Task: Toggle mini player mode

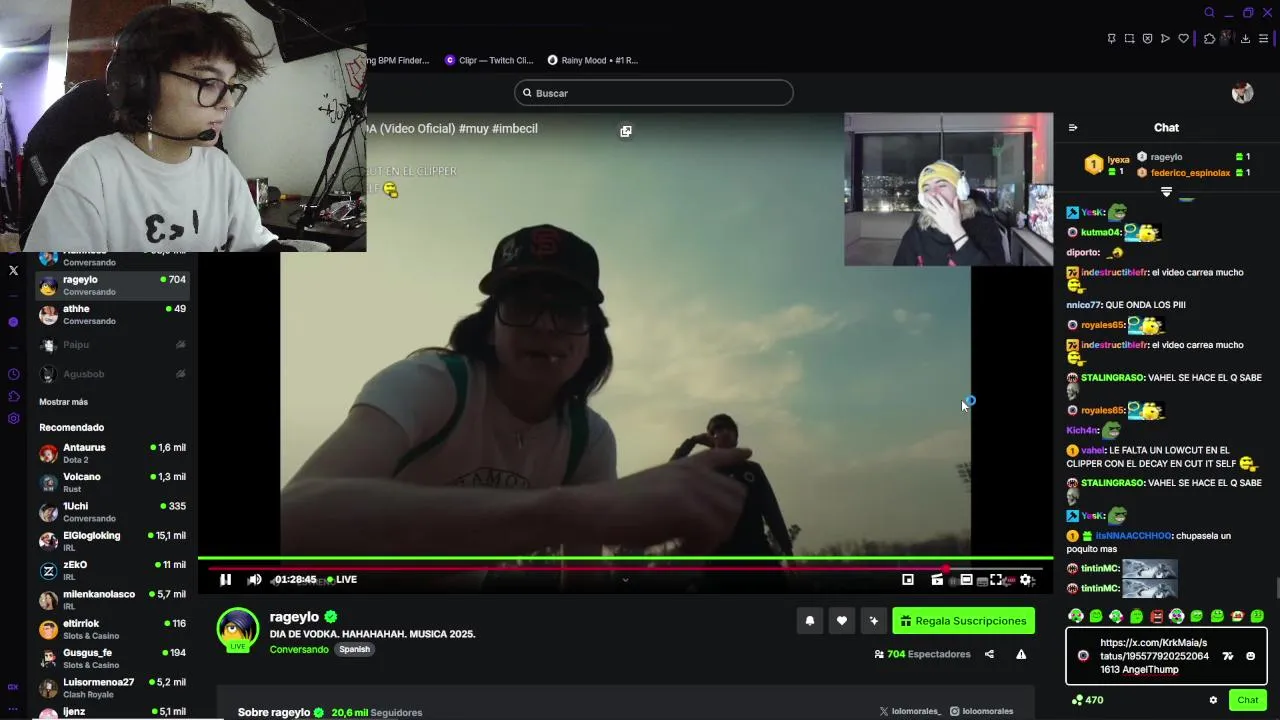Action: (908, 580)
